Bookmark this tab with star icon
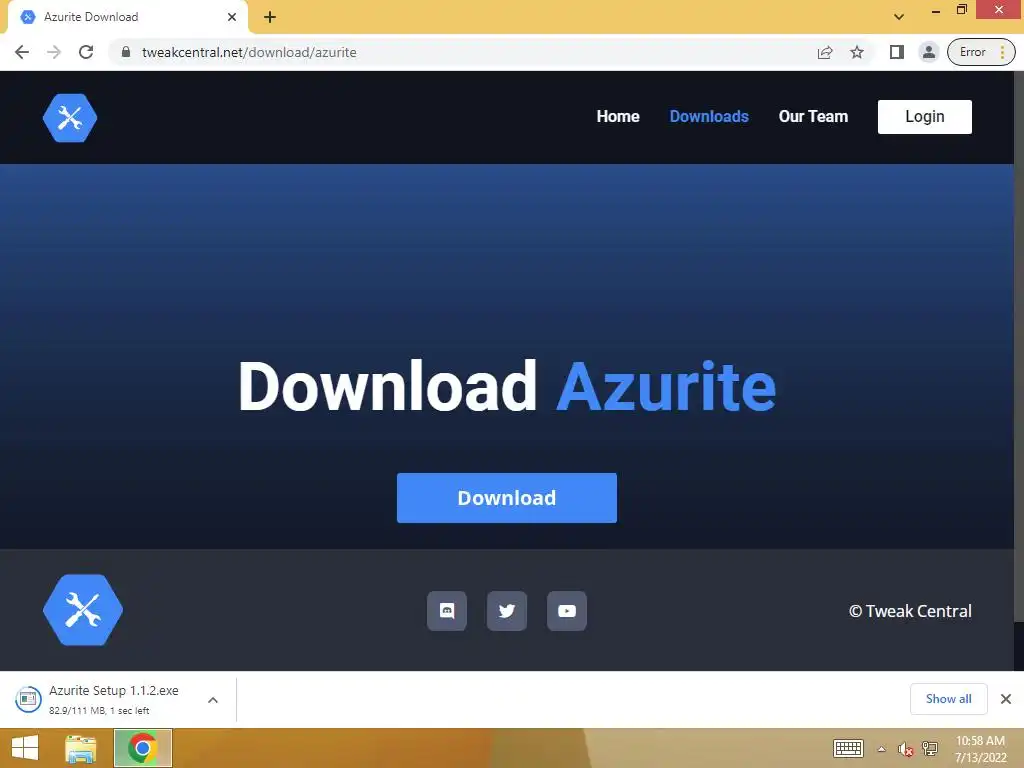 pyautogui.click(x=857, y=52)
